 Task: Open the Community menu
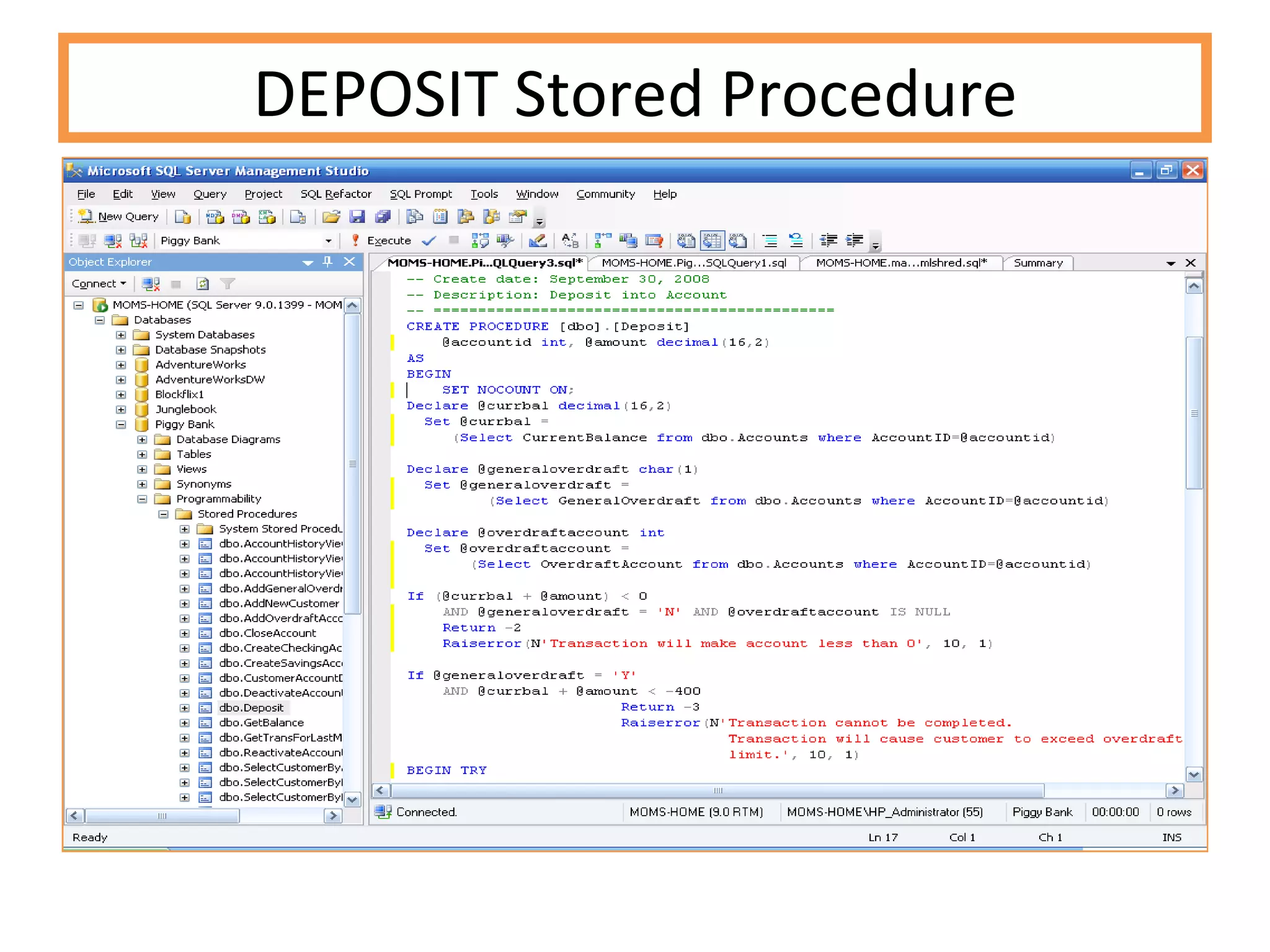(605, 194)
